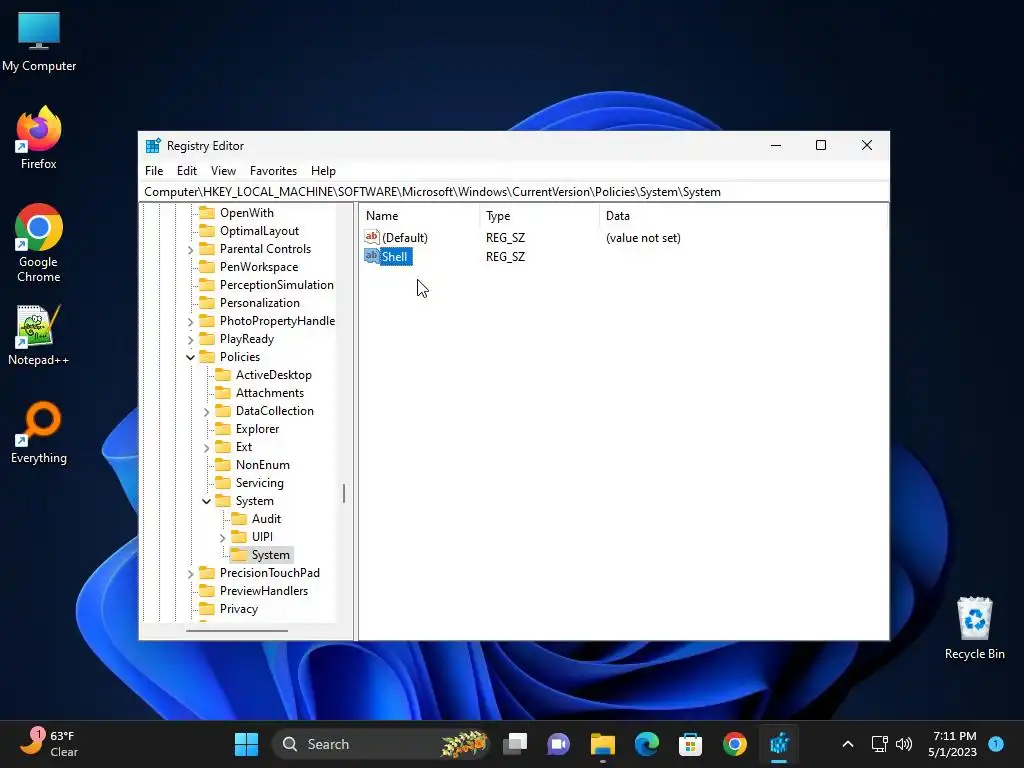Select the Shell string value
The image size is (1024, 768).
coord(394,257)
